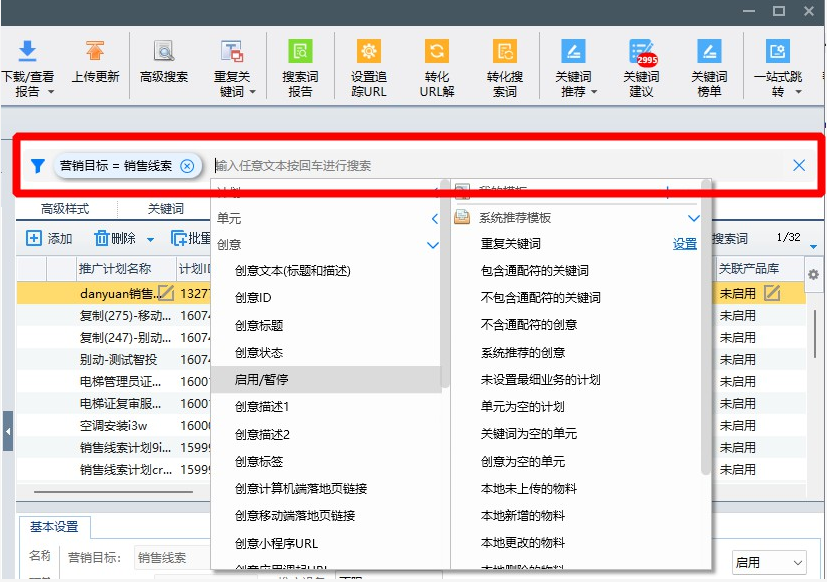Open 一站式跳转 toolbar icon
Image resolution: width=827 pixels, height=582 pixels.
[x=777, y=51]
